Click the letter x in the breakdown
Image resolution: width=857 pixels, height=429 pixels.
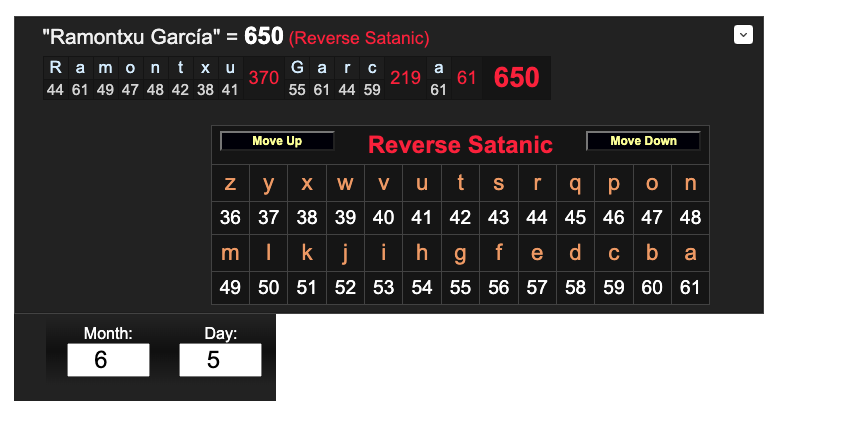[205, 68]
